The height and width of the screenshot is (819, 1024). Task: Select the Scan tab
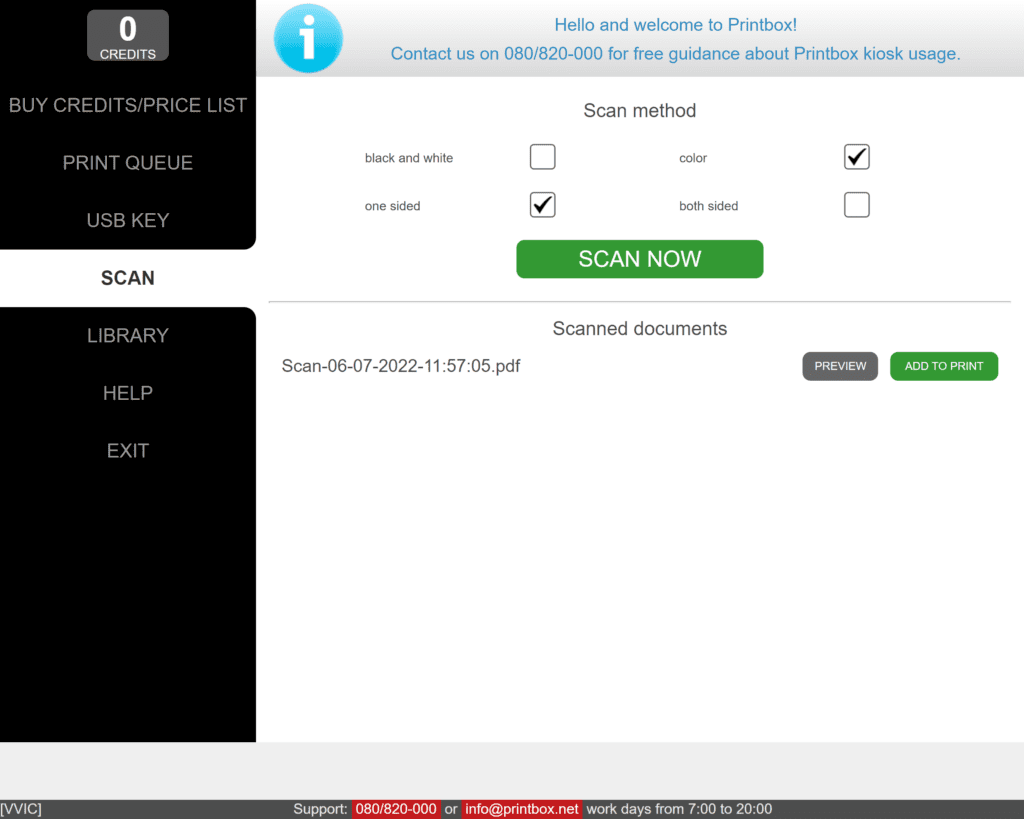coord(128,278)
